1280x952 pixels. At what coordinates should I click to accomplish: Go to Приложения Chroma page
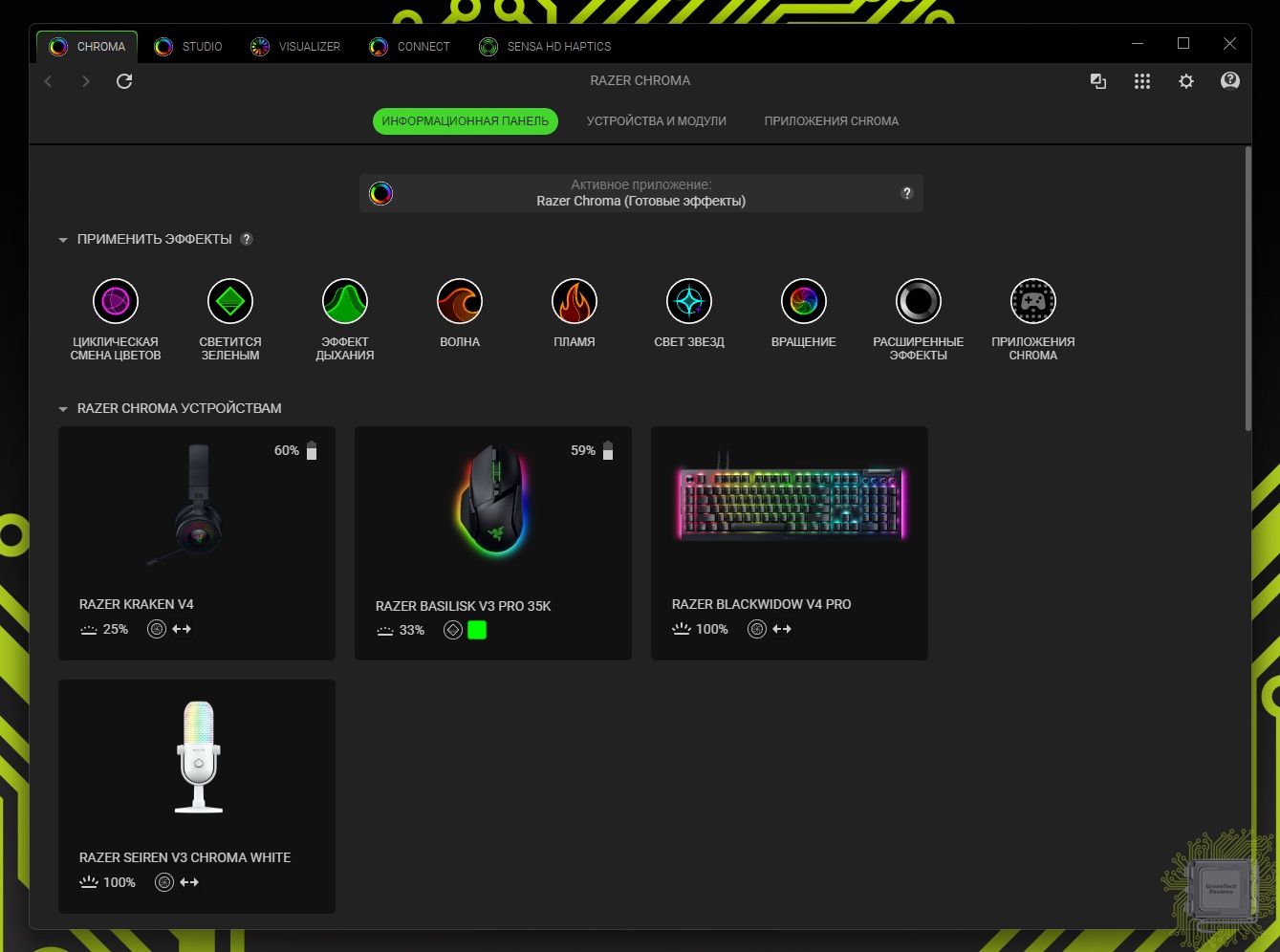tap(831, 121)
